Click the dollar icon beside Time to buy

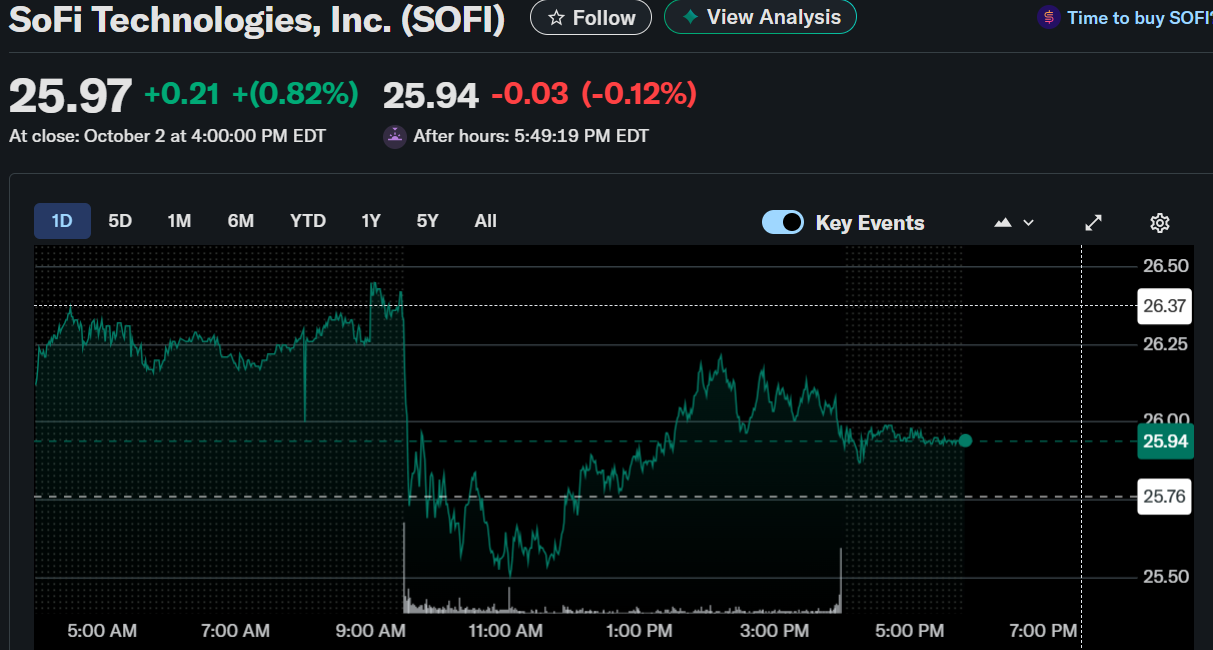[x=1048, y=17]
